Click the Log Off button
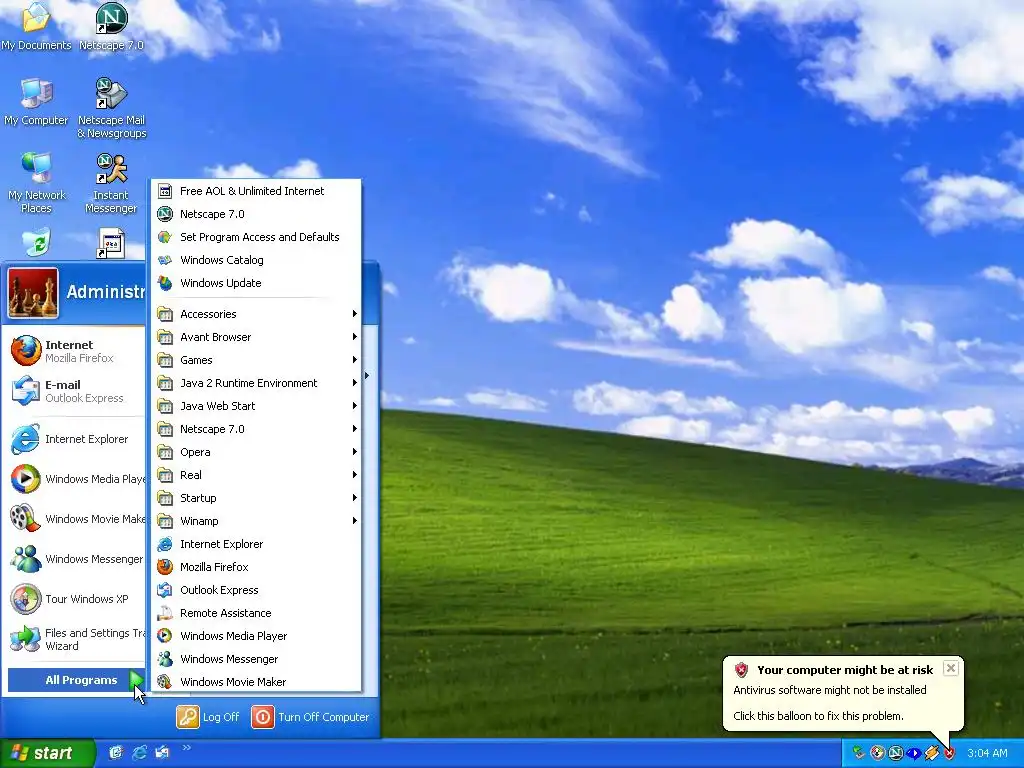Viewport: 1024px width, 768px height. [x=208, y=716]
